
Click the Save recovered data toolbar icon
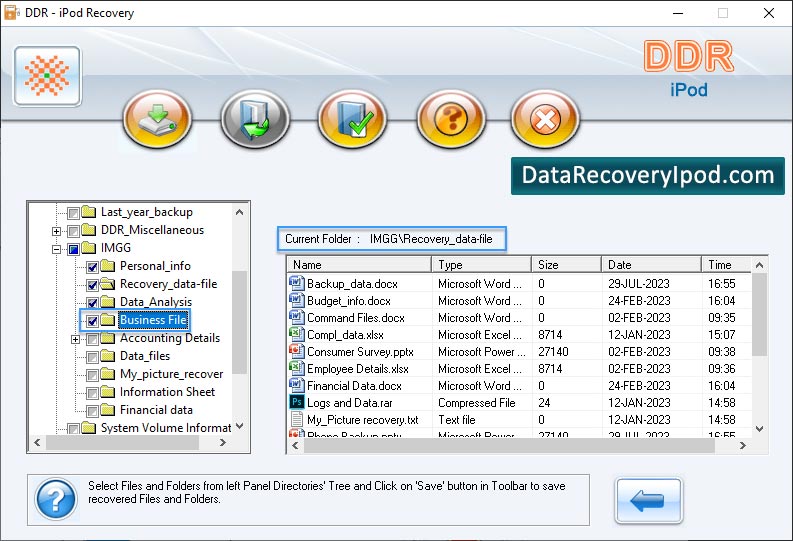point(157,119)
